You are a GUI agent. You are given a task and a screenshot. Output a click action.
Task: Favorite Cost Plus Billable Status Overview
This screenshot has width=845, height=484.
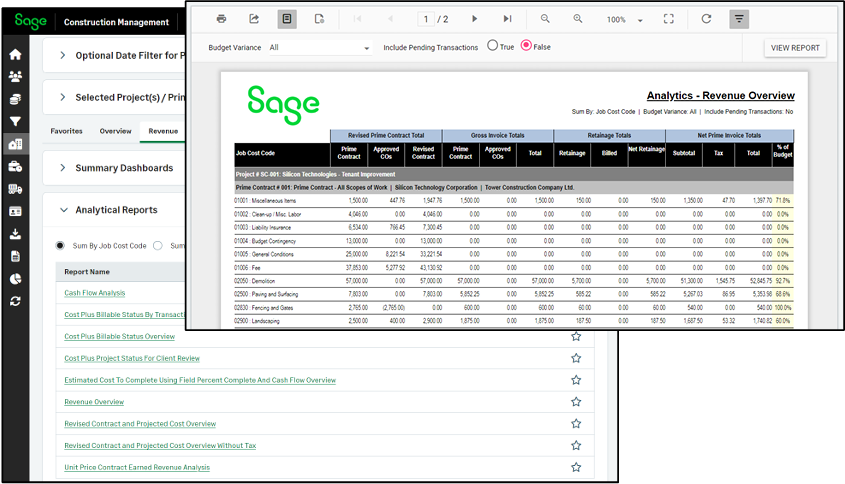pyautogui.click(x=576, y=336)
